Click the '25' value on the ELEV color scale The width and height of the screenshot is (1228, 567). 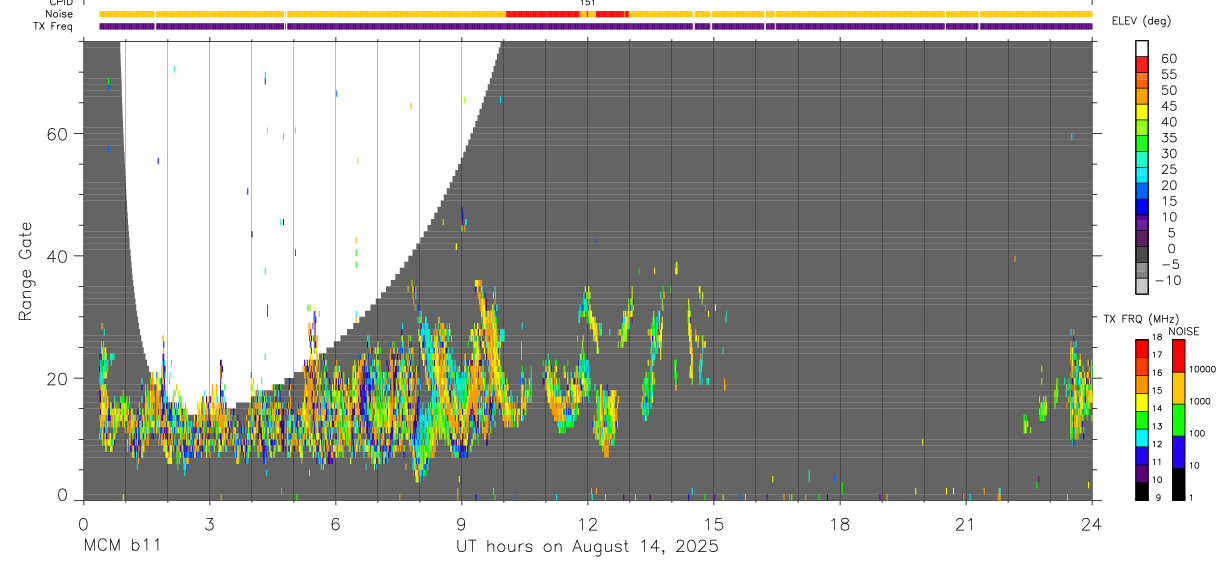[x=1168, y=169]
